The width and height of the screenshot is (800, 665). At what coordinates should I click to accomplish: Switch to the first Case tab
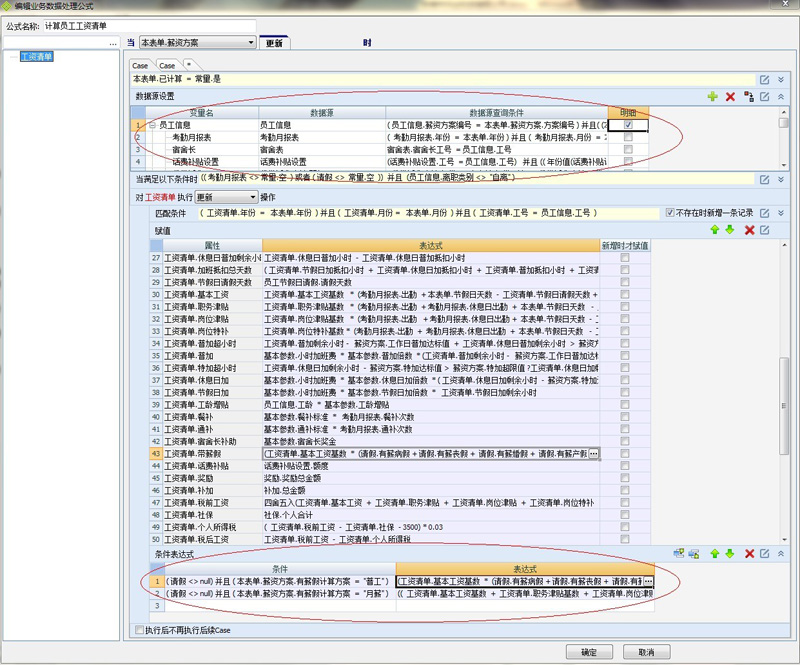(x=140, y=66)
